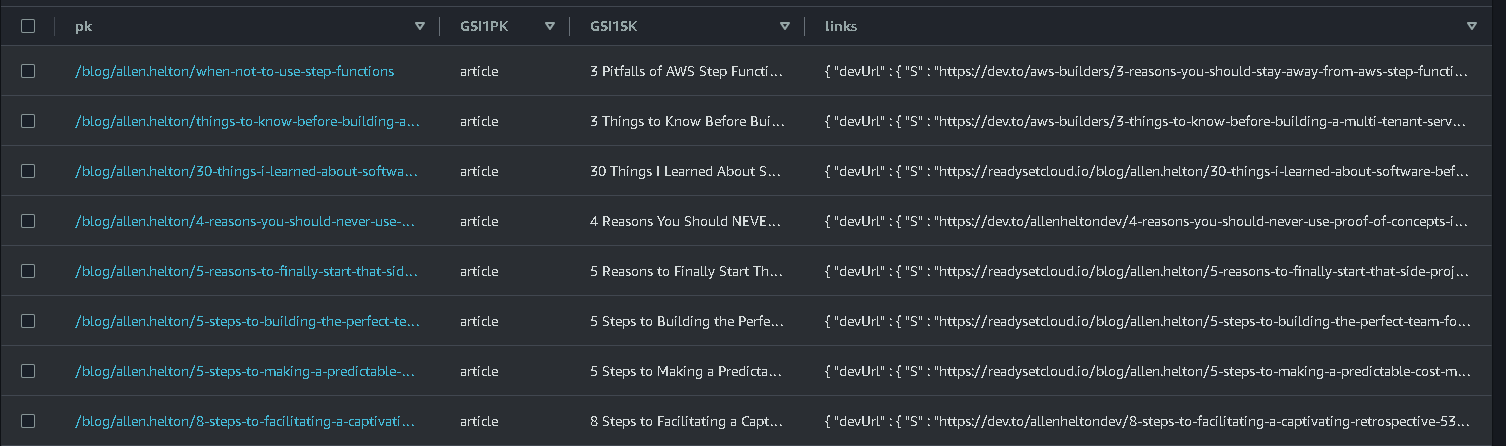Select checkbox for when-not-to-use-step-functions row

point(28,71)
